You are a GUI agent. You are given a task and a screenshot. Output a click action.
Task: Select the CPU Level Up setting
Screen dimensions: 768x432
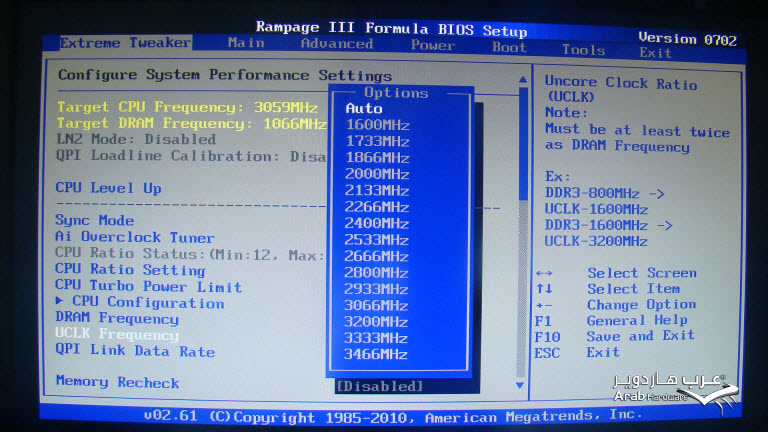[108, 188]
